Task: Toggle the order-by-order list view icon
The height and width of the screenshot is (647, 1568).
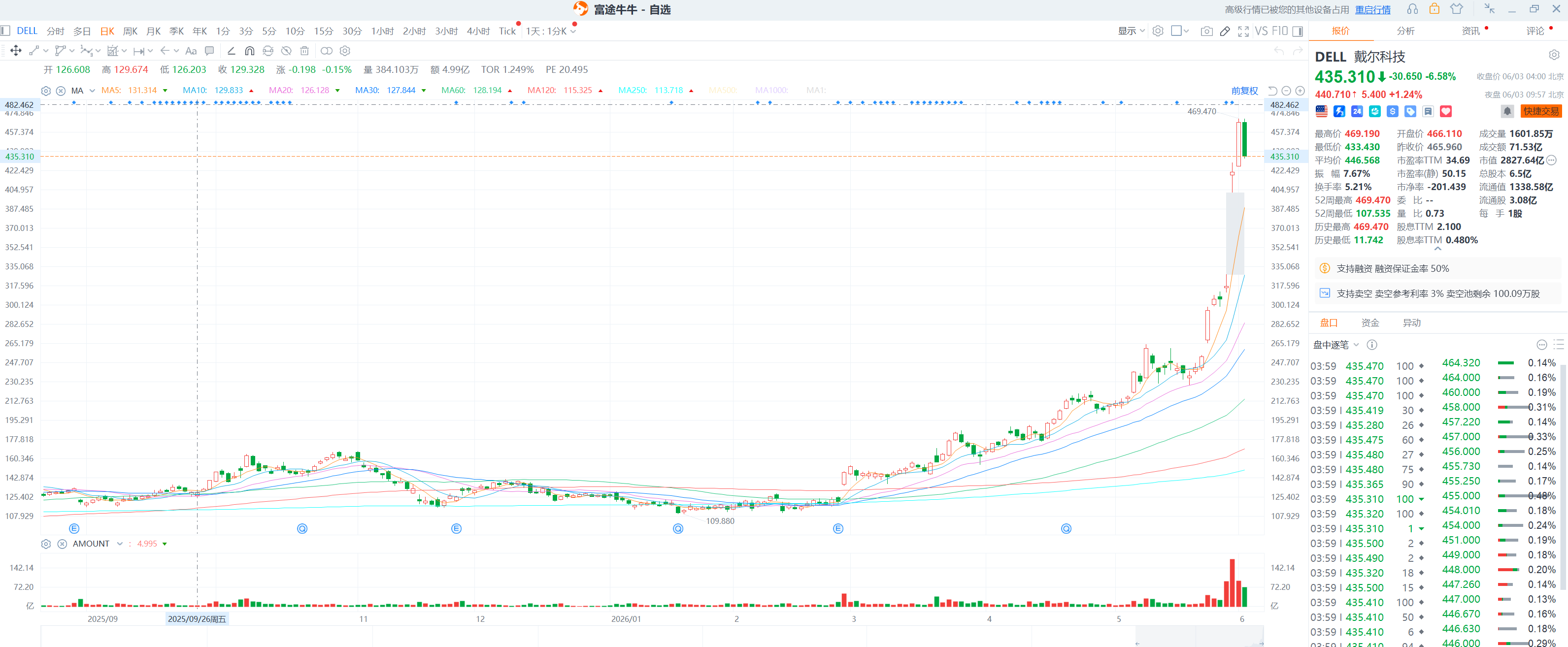Action: coord(1558,345)
